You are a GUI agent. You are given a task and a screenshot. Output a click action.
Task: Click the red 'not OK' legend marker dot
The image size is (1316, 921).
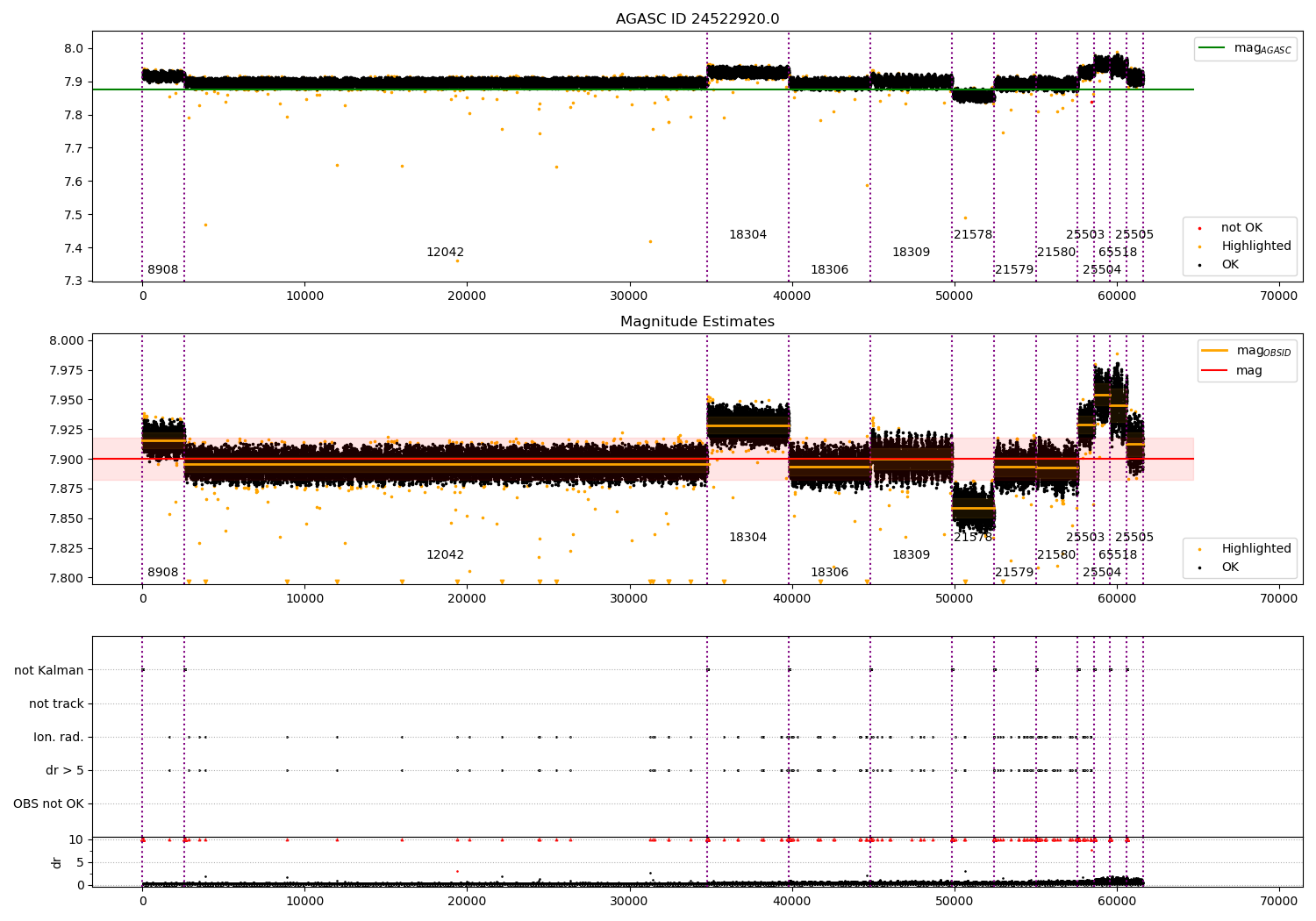point(1199,228)
